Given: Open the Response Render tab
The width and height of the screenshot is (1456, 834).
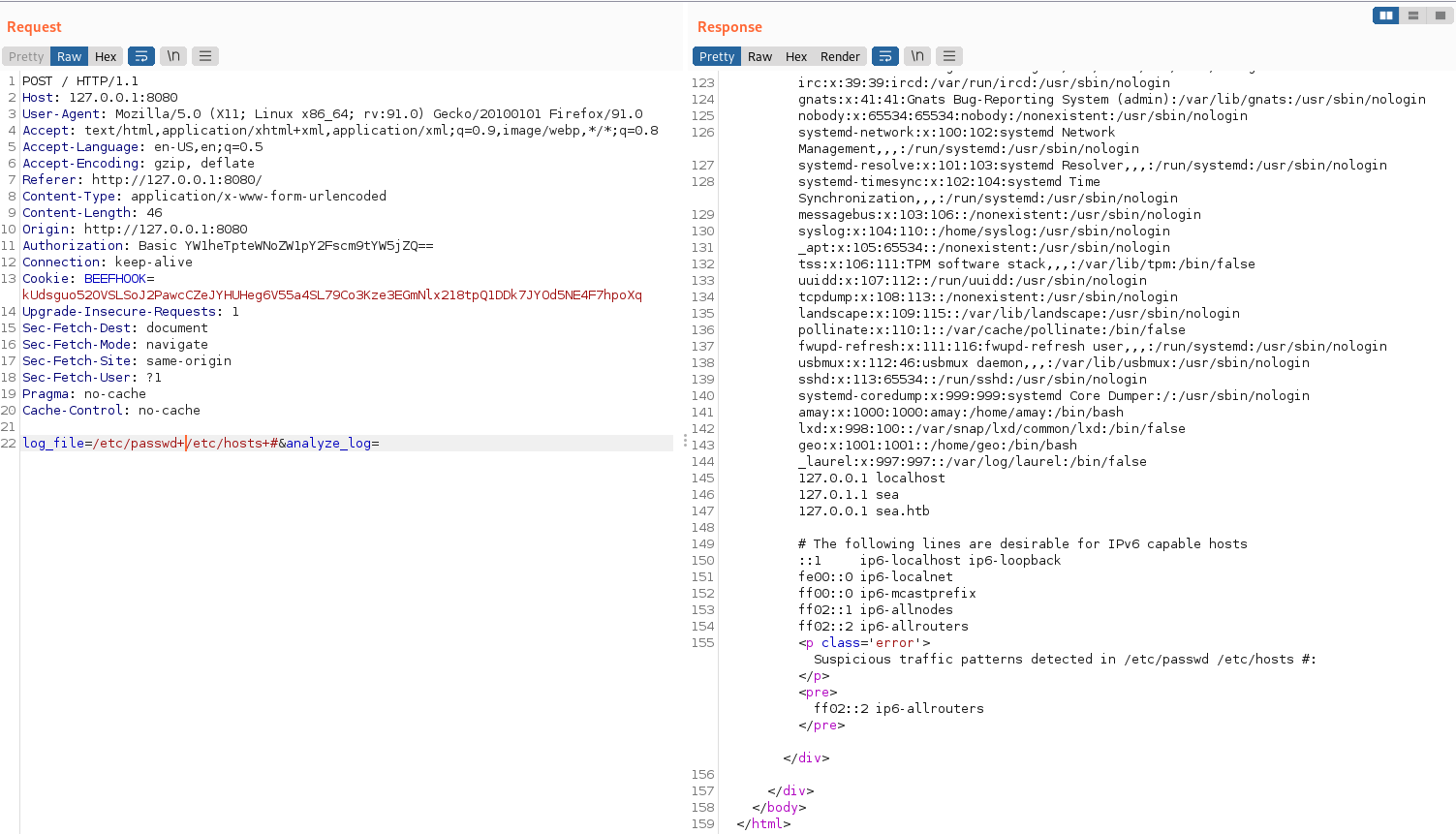Looking at the screenshot, I should click(840, 56).
